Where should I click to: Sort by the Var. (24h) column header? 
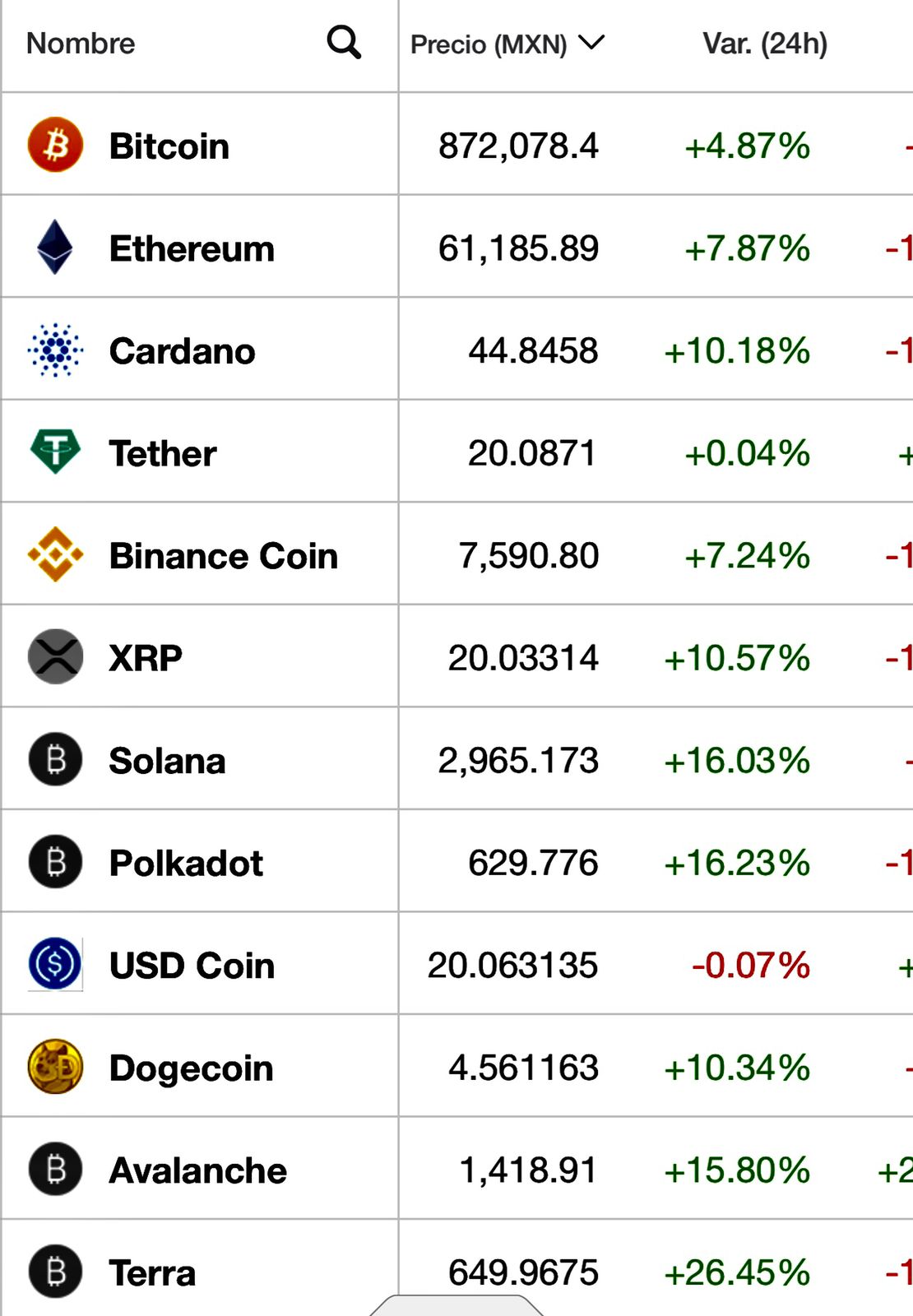coord(765,44)
